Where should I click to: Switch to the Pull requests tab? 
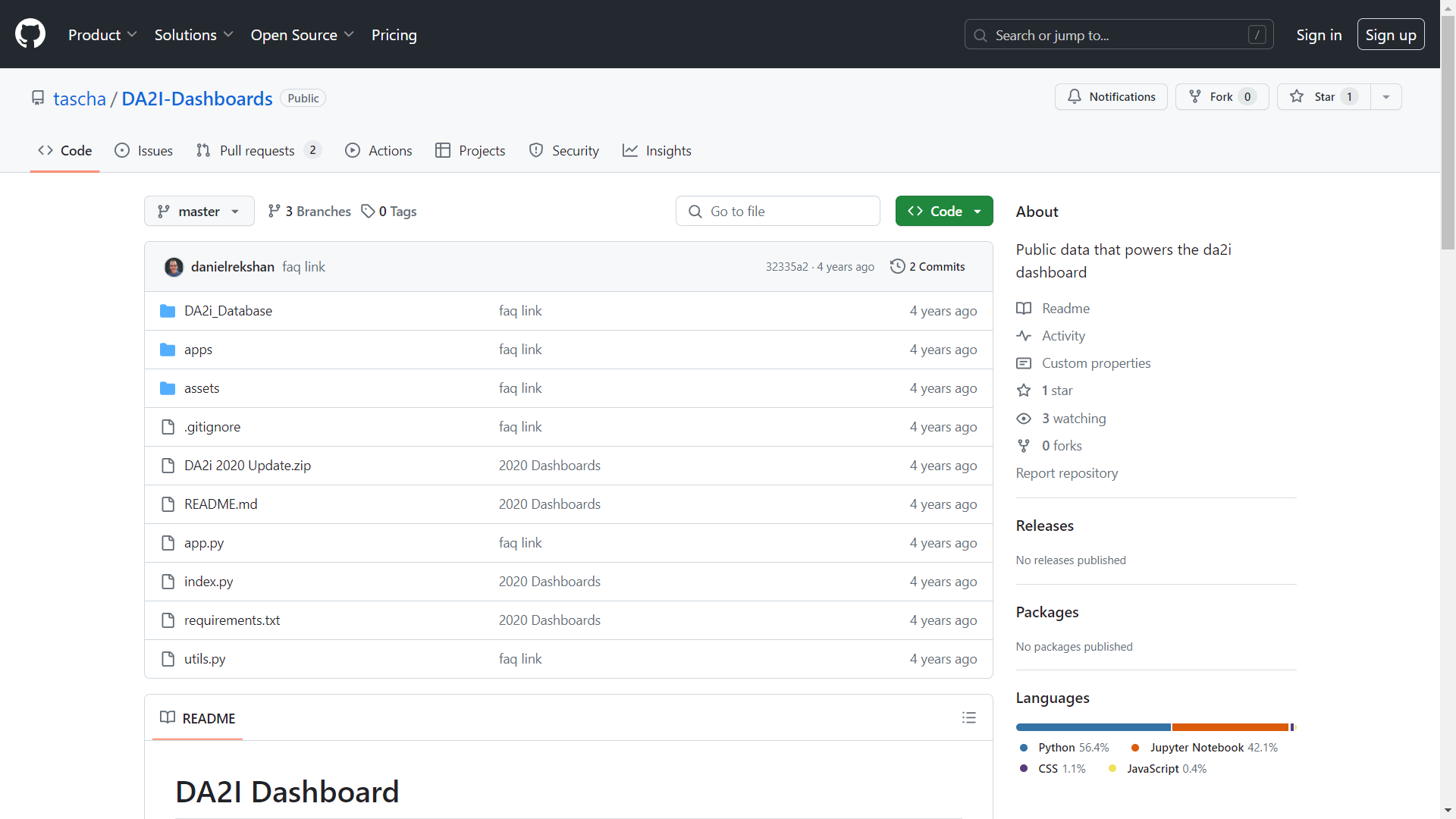pyautogui.click(x=258, y=151)
